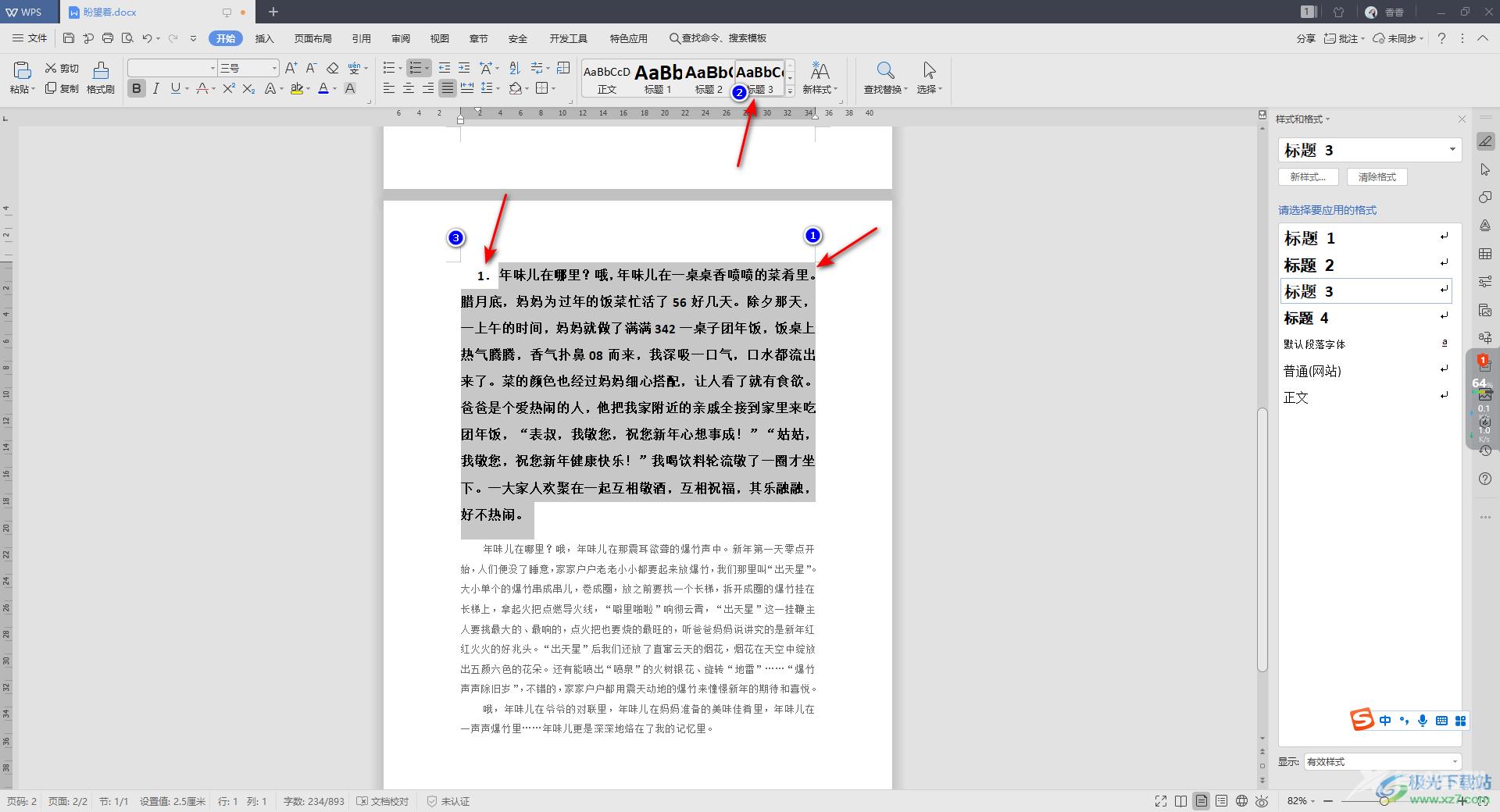The image size is (1500, 812).
Task: Center align the paragraph
Action: pos(409,88)
